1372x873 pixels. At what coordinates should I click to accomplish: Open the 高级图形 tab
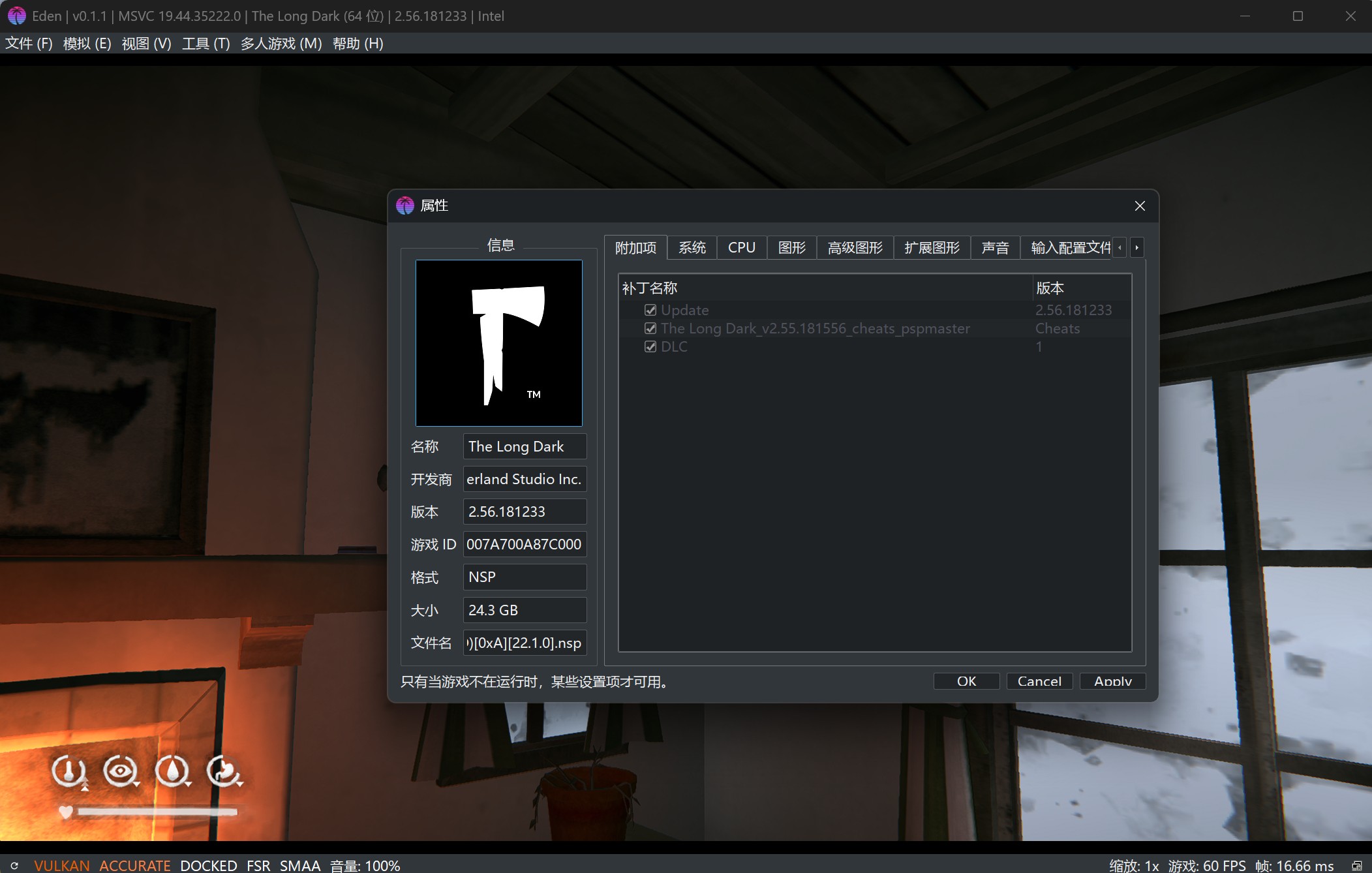tap(855, 248)
